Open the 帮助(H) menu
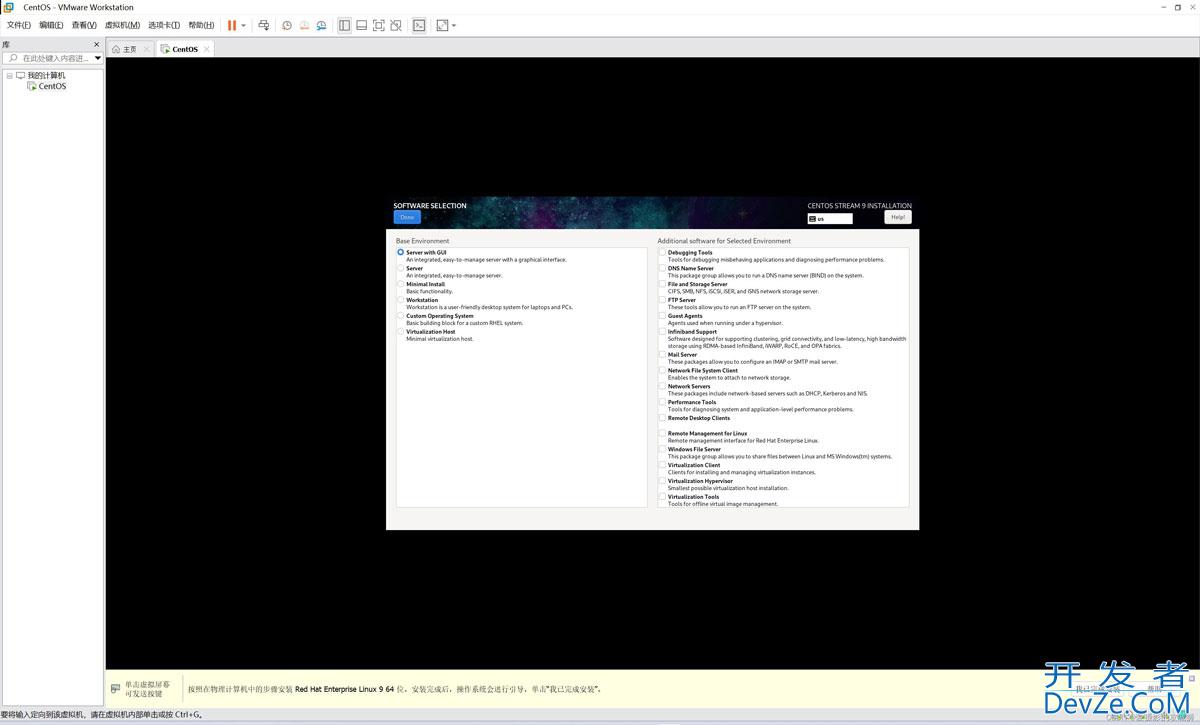The height and width of the screenshot is (725, 1200). click(201, 25)
